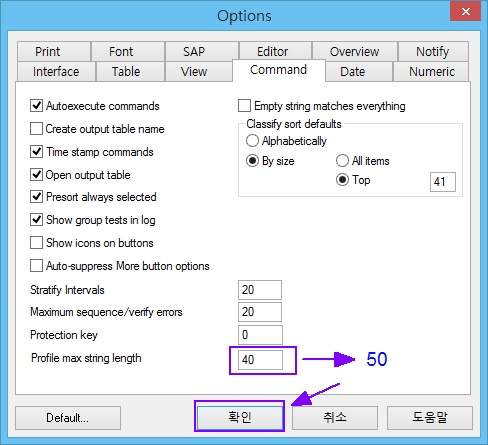Cancel with the 취소 button
This screenshot has width=488, height=445.
[x=335, y=418]
